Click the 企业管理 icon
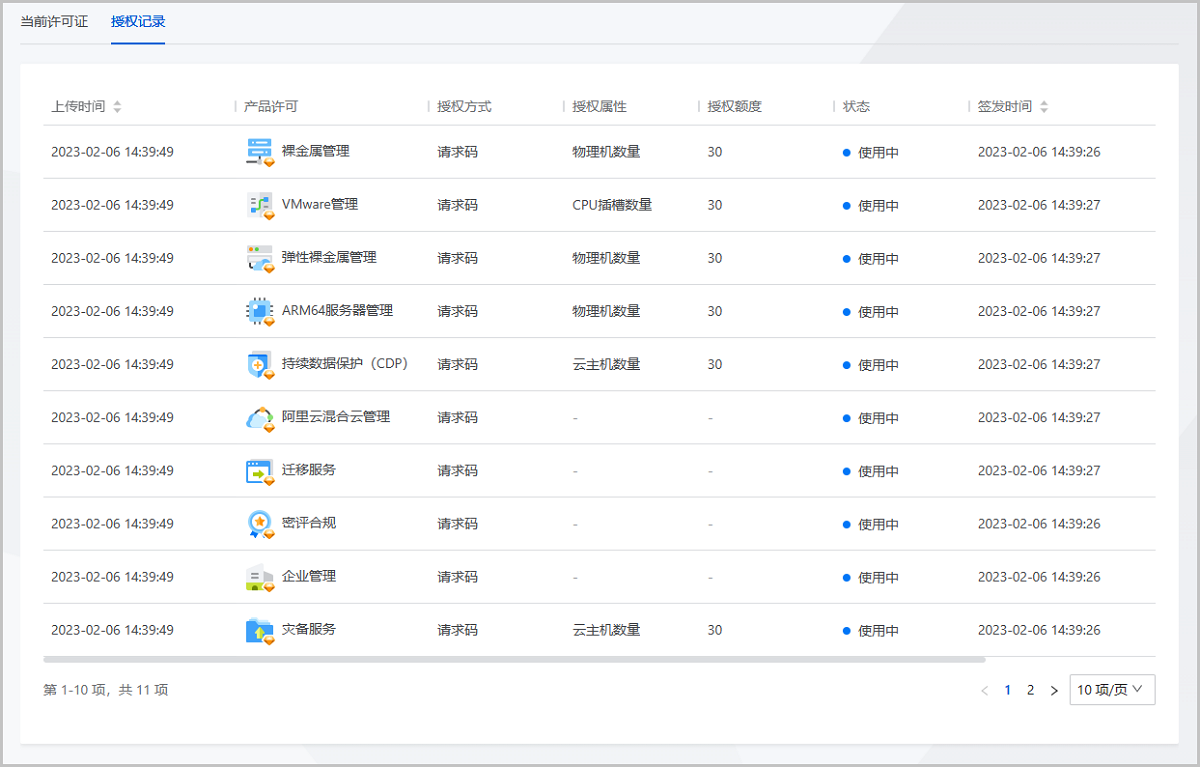The image size is (1200, 767). click(258, 577)
